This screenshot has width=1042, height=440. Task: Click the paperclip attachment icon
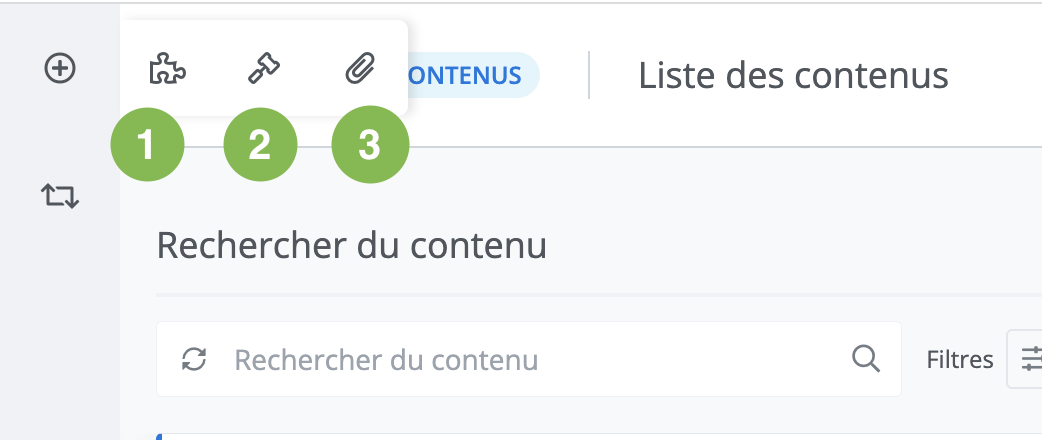click(x=358, y=69)
